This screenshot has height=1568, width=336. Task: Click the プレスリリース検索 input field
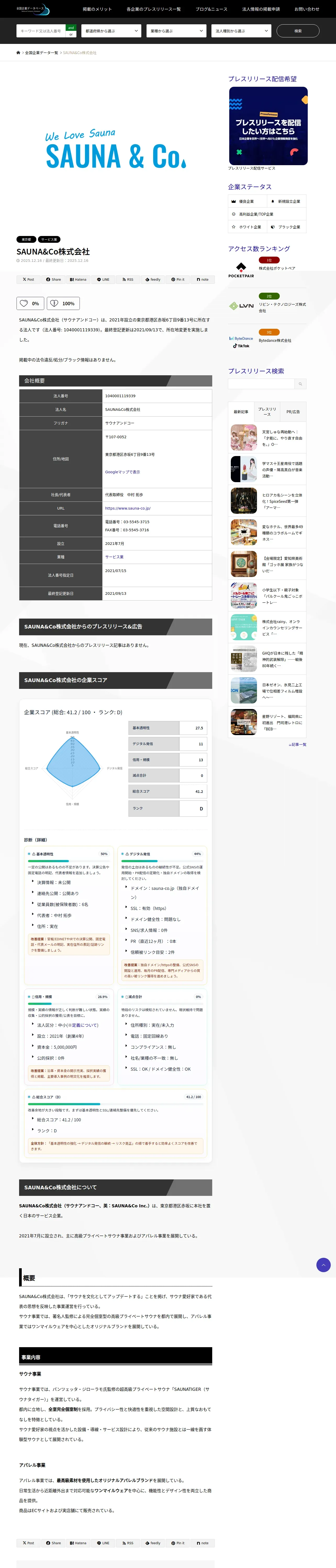click(261, 384)
